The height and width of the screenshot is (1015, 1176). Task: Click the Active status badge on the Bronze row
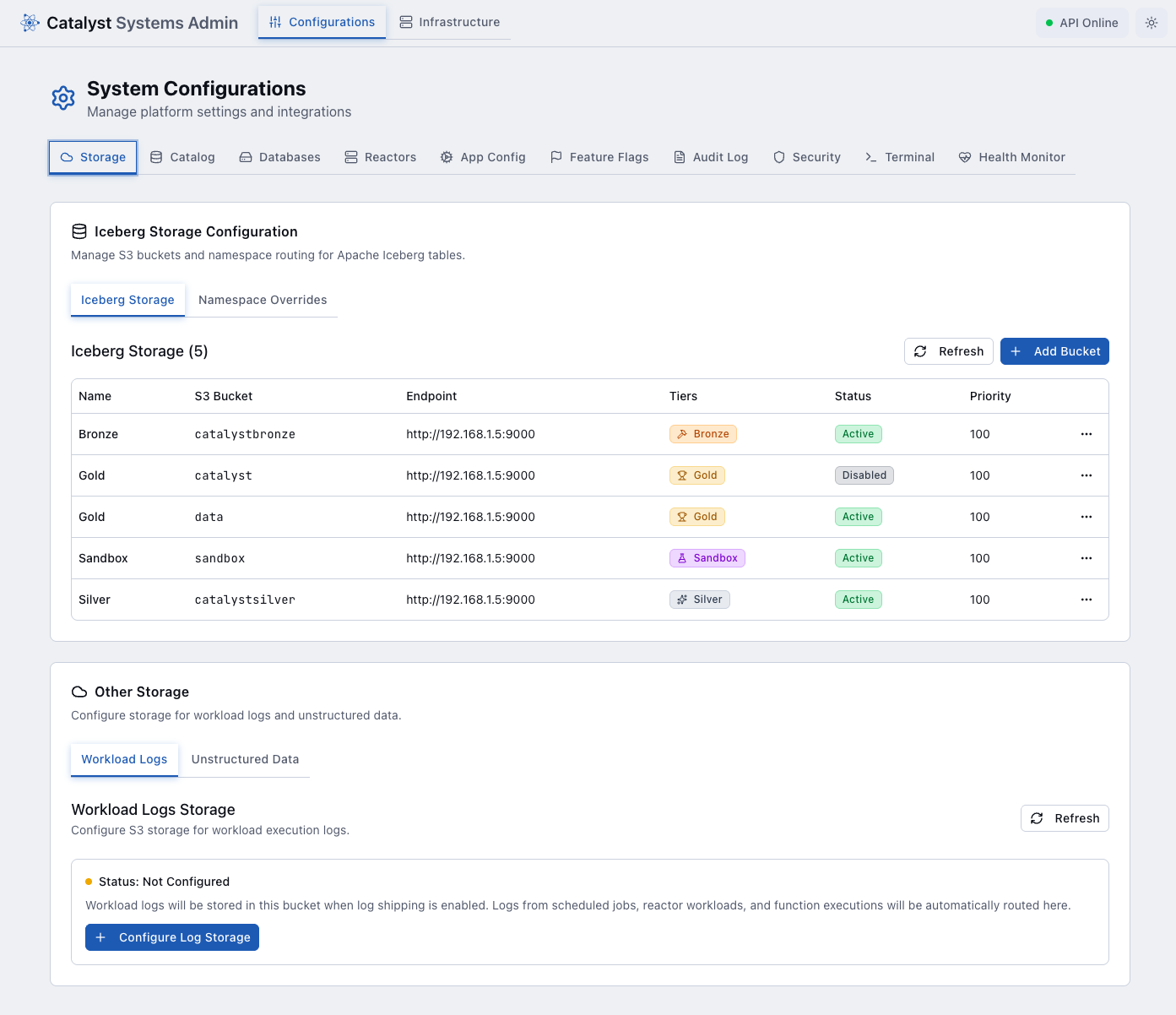859,434
